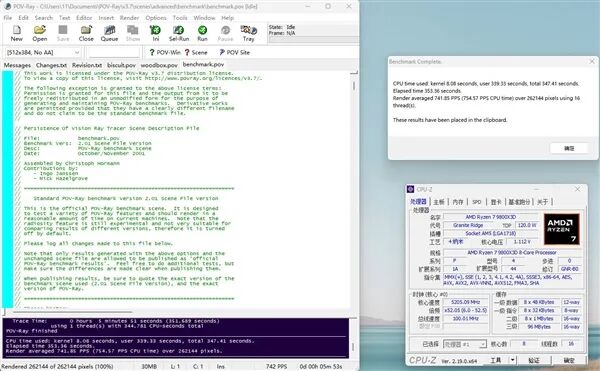Open the Options menu

point(156,18)
